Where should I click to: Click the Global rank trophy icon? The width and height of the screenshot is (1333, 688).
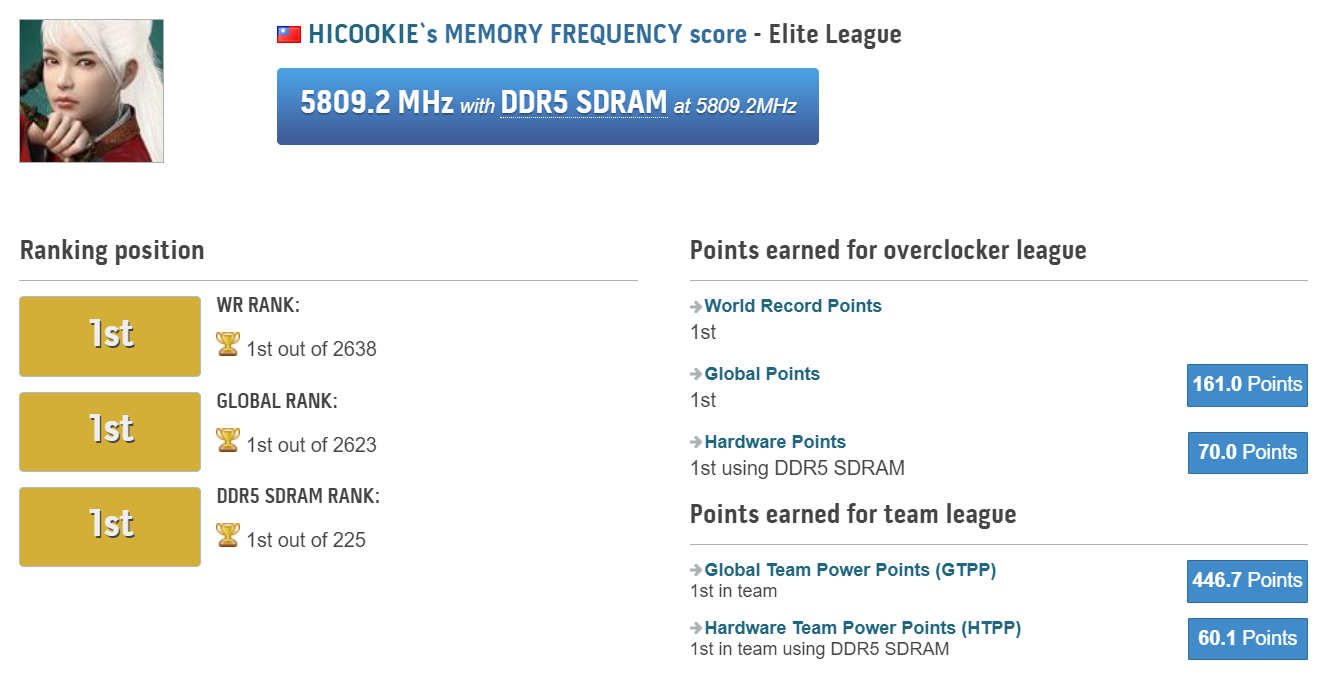click(x=228, y=440)
